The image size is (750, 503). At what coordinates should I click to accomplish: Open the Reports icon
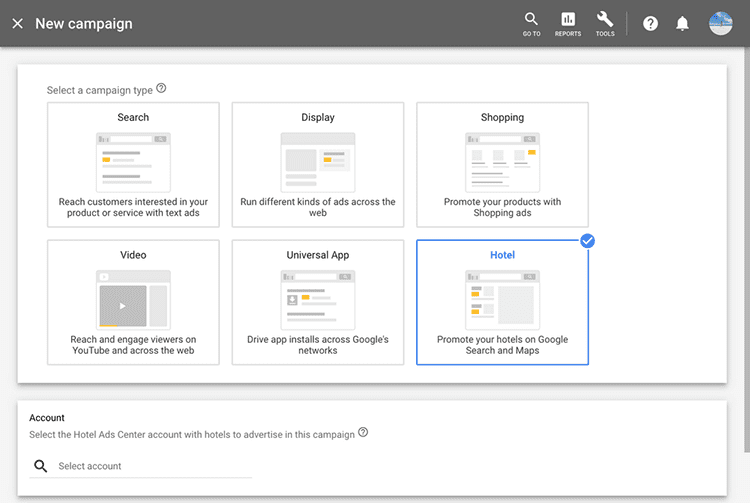point(568,24)
